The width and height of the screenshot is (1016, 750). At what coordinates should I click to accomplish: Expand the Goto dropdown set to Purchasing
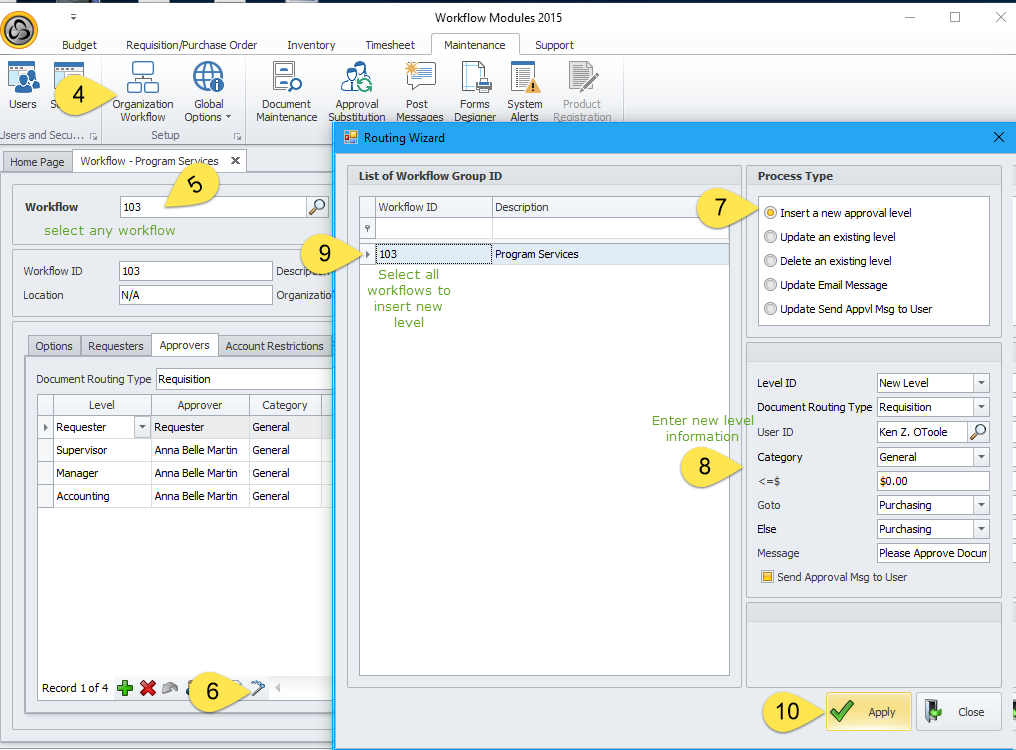tap(981, 505)
